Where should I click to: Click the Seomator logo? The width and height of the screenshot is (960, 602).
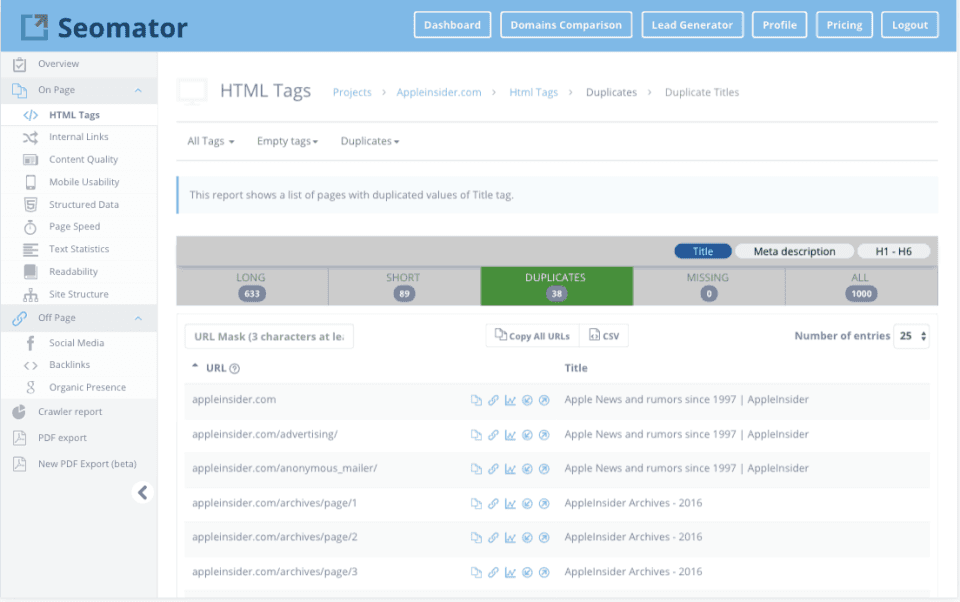[105, 27]
